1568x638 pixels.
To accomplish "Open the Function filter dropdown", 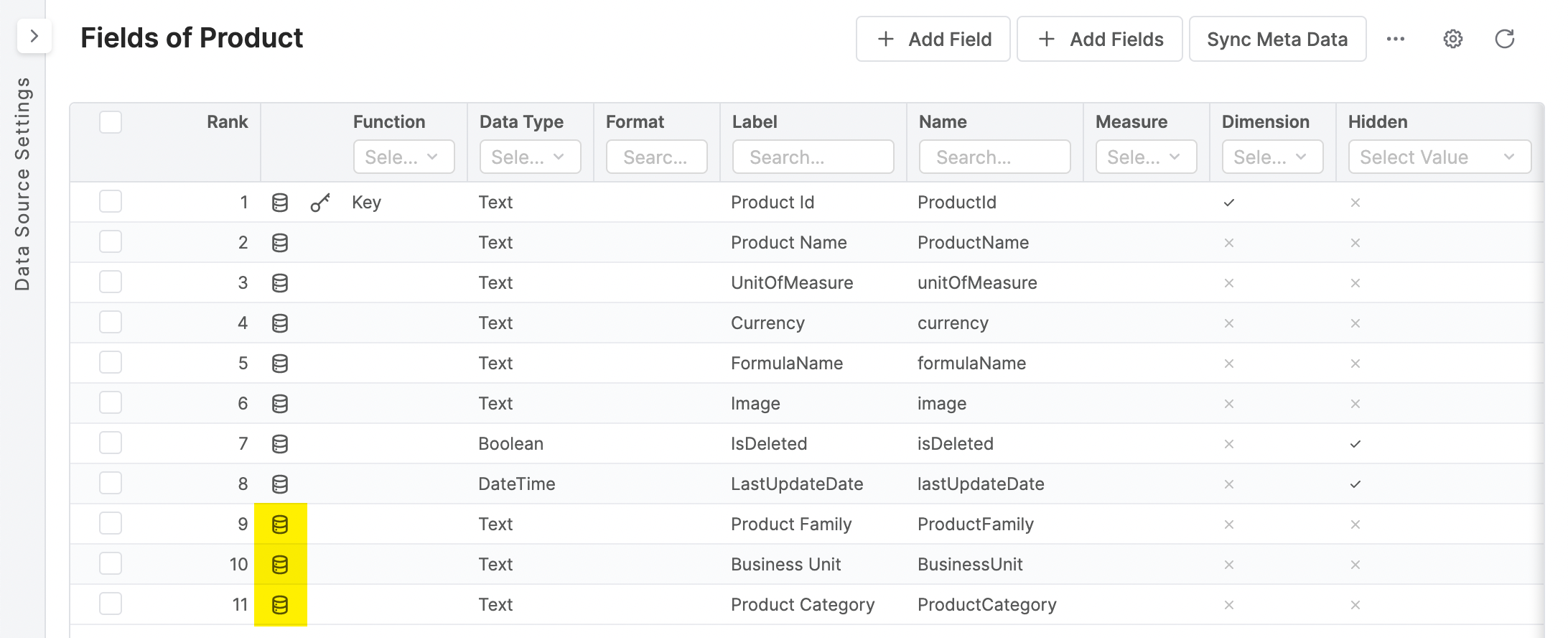I will click(404, 157).
